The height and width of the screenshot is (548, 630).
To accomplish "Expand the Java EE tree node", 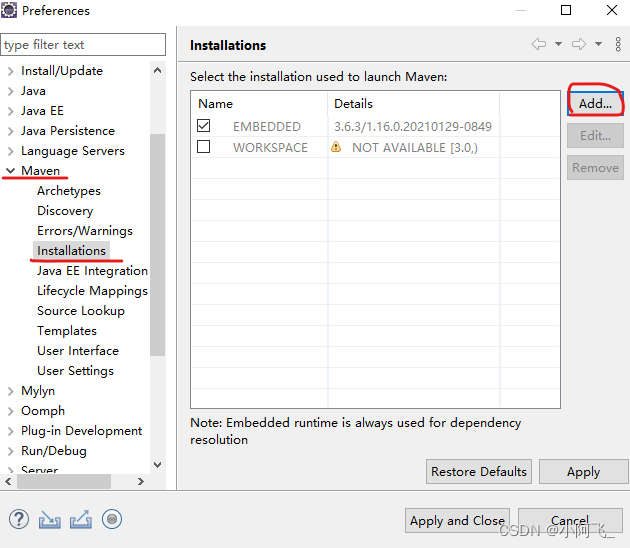I will coord(10,111).
